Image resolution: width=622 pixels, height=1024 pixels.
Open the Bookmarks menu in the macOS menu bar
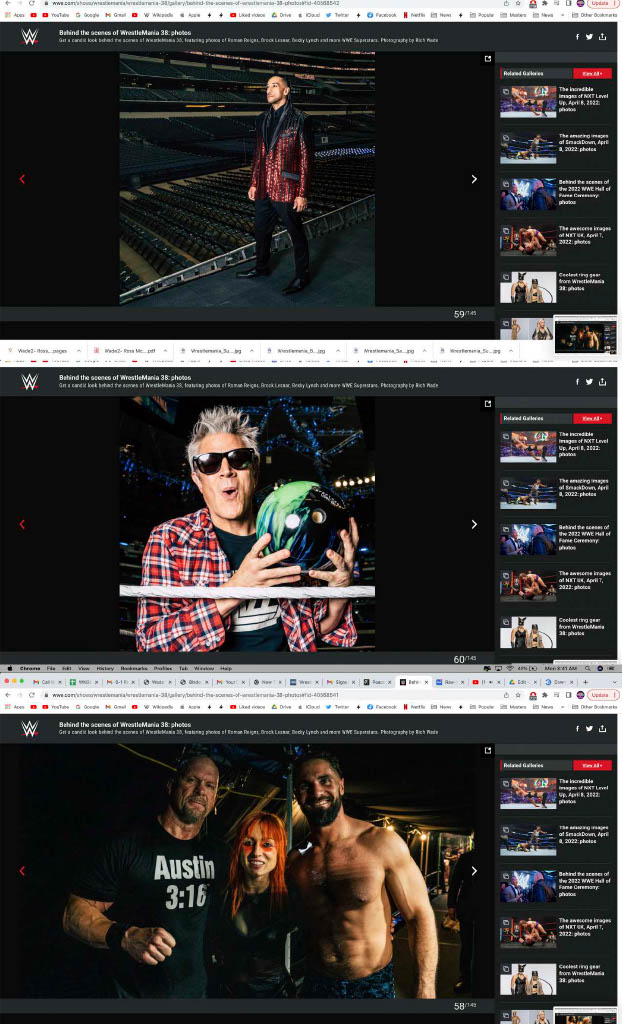click(134, 669)
